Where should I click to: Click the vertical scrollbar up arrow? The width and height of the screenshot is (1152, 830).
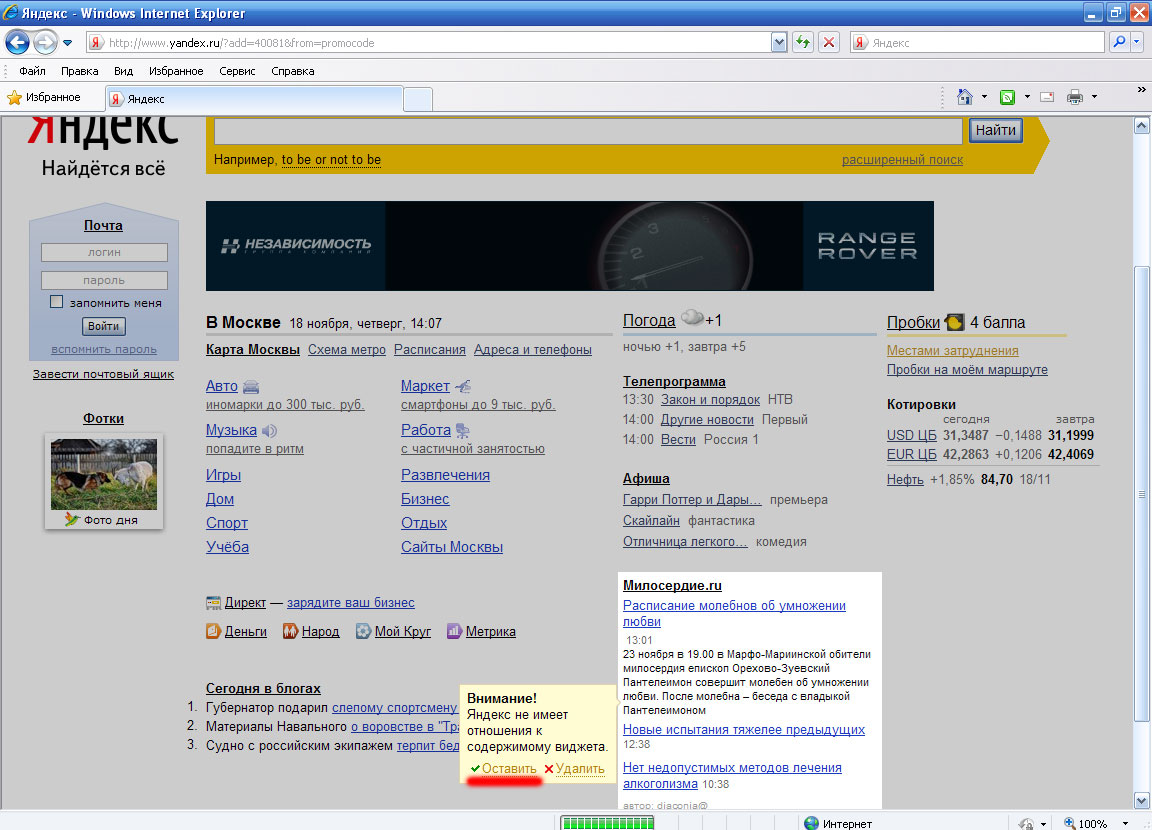(1142, 126)
